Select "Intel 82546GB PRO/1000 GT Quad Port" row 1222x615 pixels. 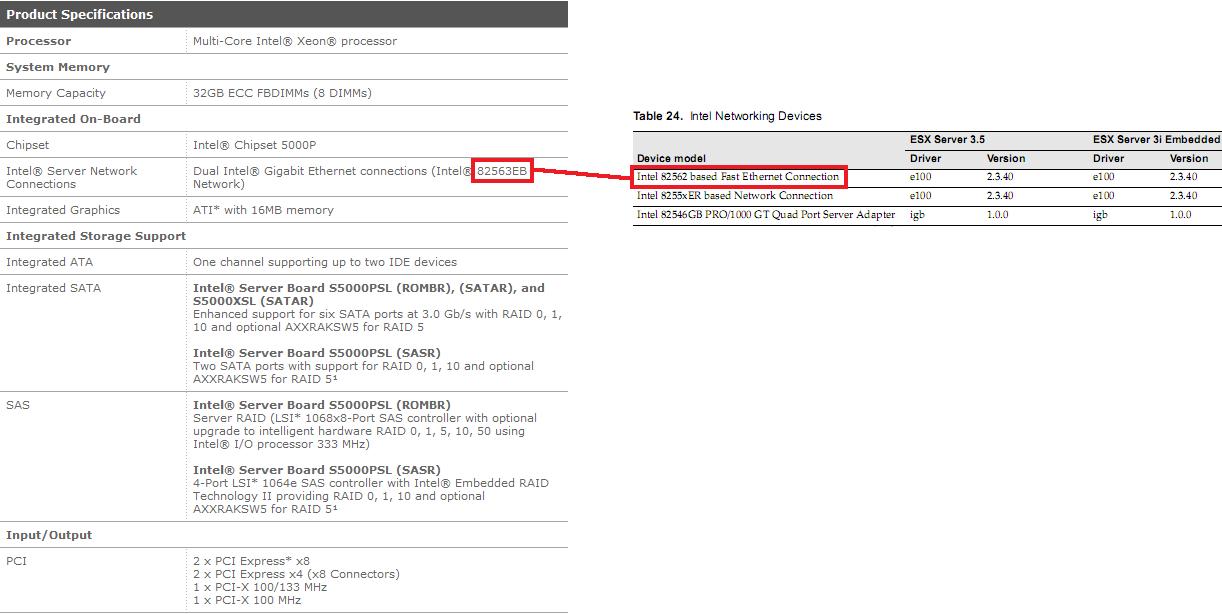(x=766, y=215)
